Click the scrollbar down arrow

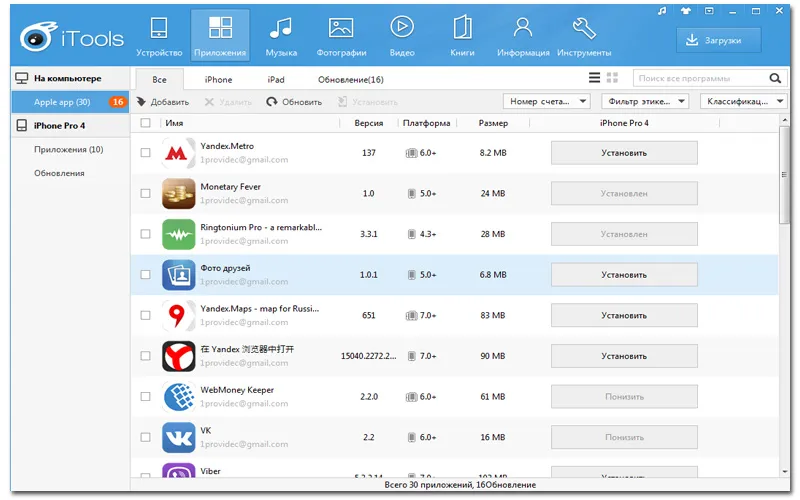[784, 472]
